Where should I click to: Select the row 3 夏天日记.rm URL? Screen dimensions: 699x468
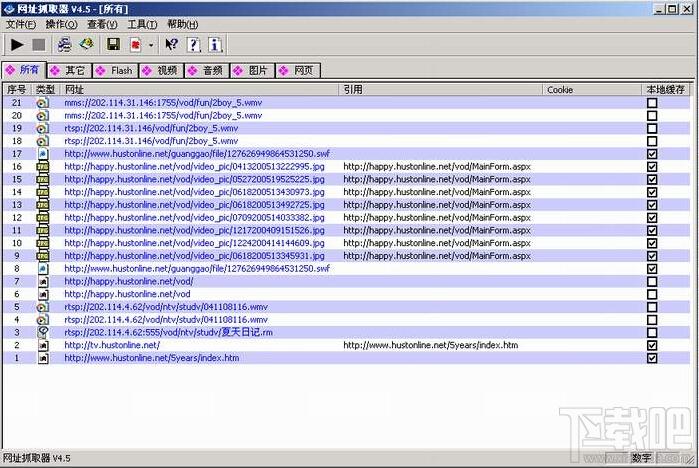[x=168, y=332]
